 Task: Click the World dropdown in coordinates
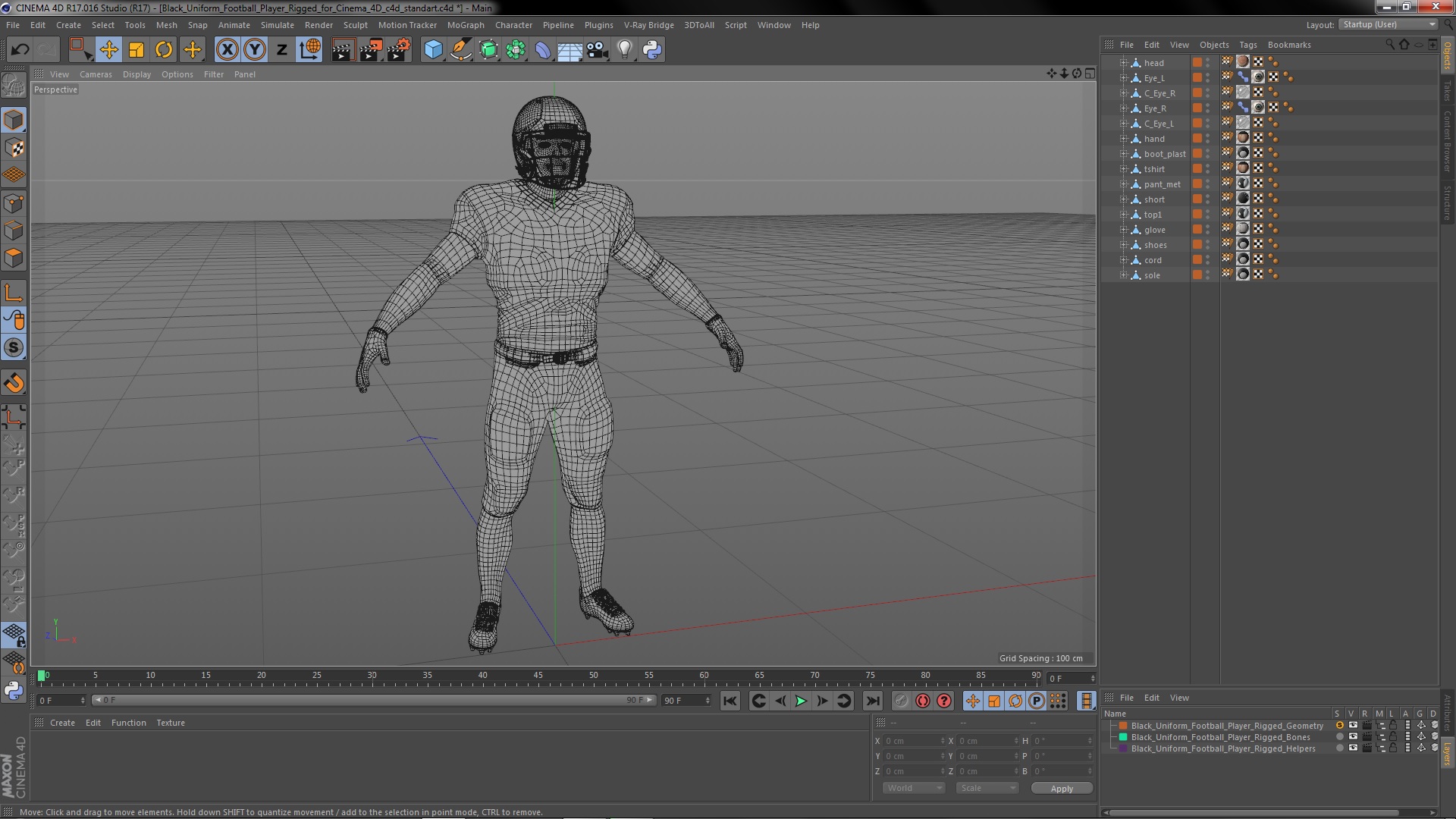[x=912, y=788]
